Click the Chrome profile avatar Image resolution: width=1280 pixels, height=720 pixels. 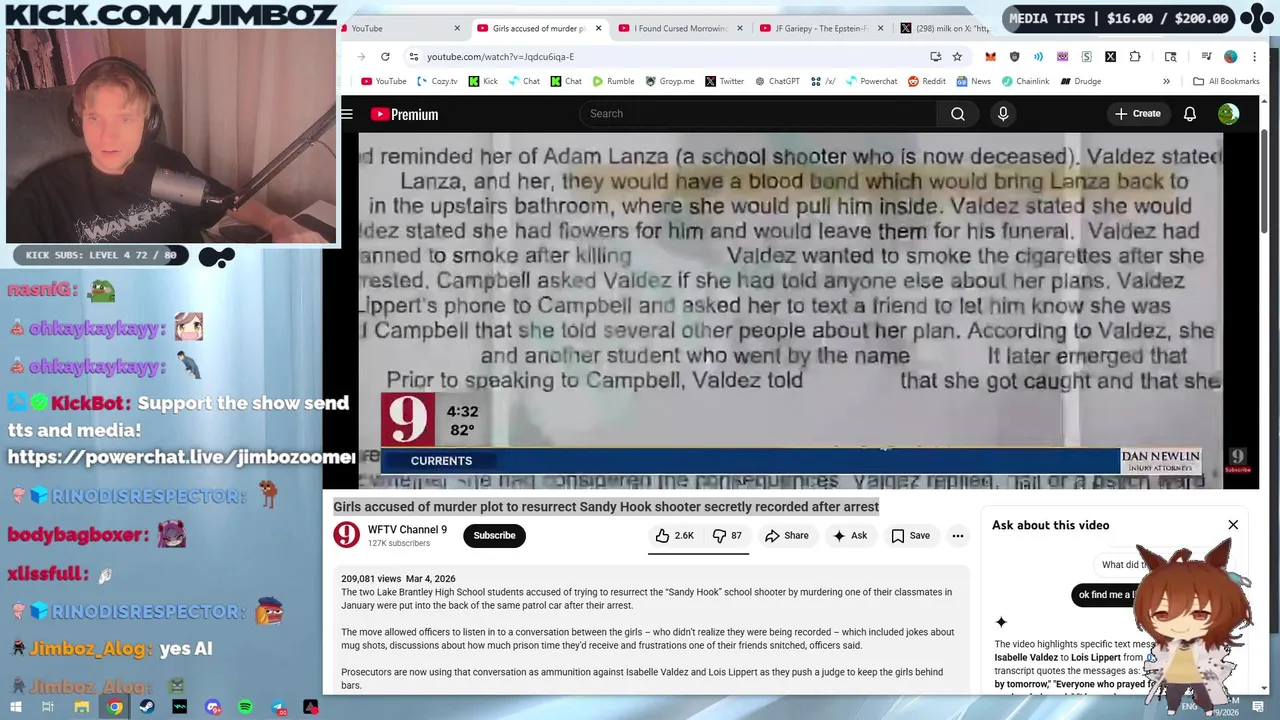pos(1231,57)
